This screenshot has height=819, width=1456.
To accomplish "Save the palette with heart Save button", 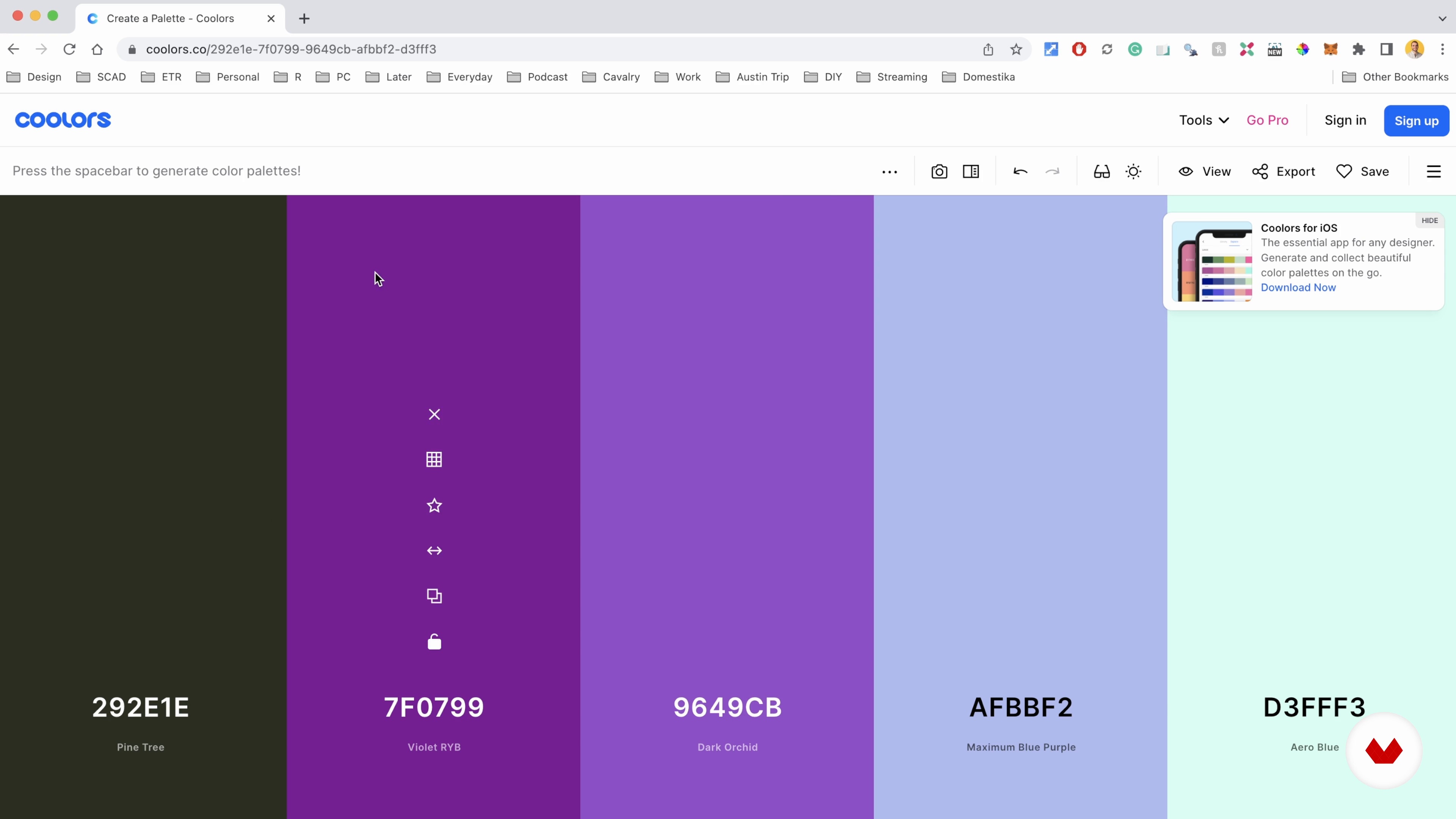I will click(x=1362, y=171).
